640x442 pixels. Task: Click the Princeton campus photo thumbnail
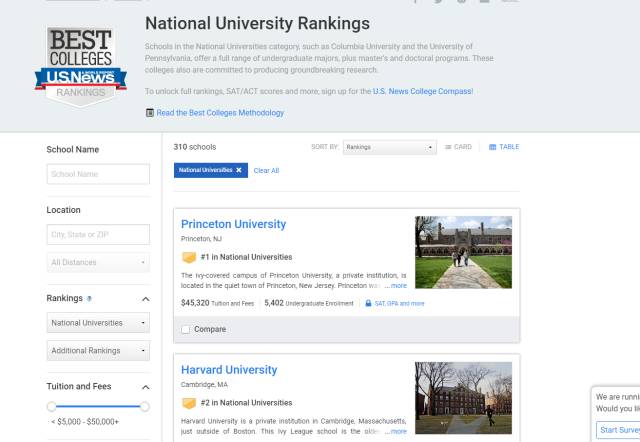463,252
